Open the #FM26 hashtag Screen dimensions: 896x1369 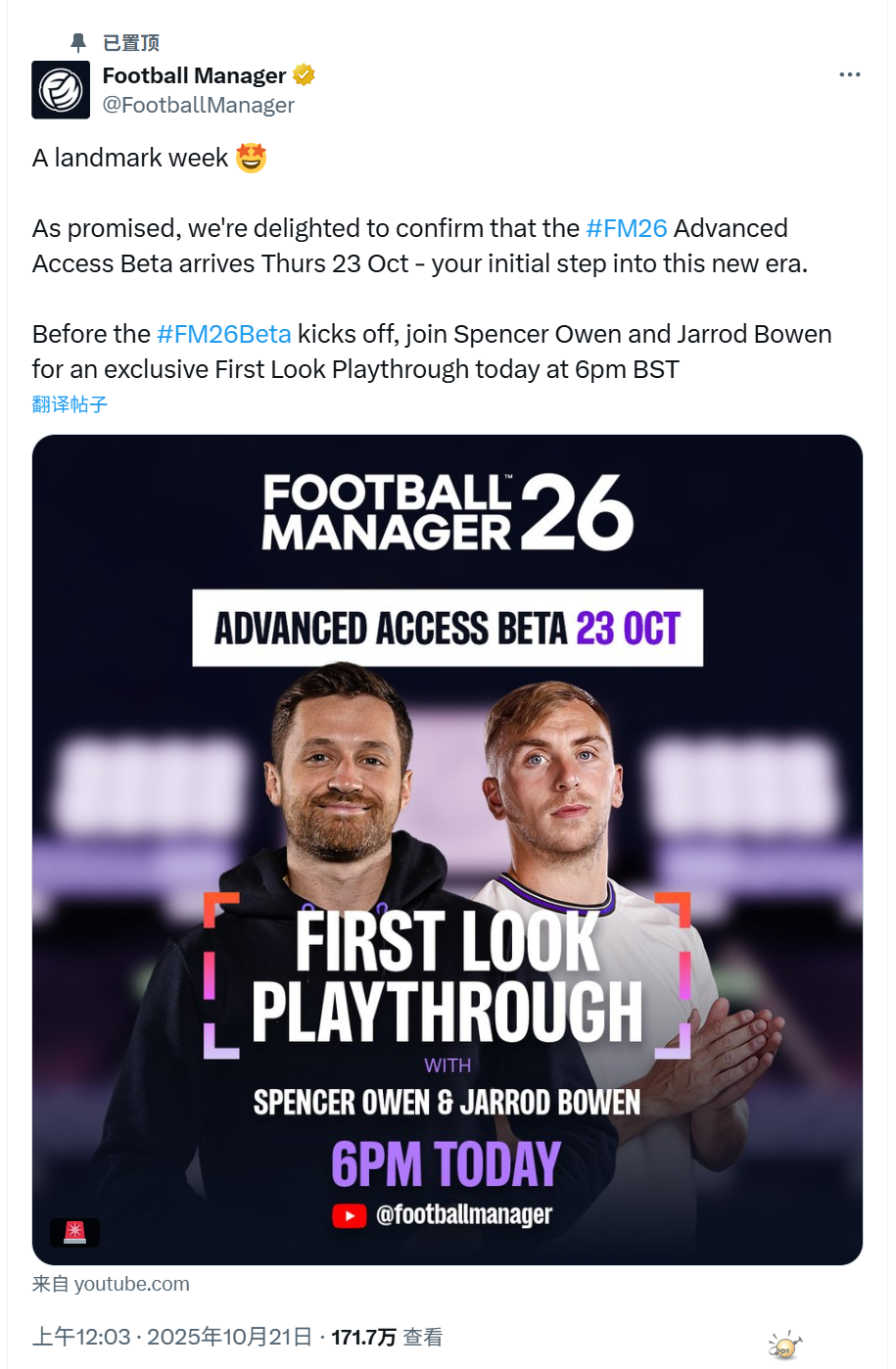click(x=627, y=228)
